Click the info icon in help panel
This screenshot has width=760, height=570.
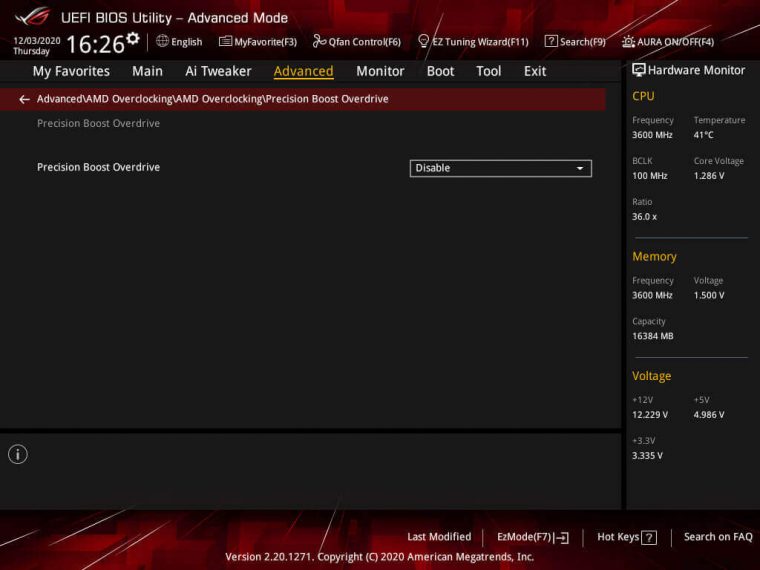point(18,455)
